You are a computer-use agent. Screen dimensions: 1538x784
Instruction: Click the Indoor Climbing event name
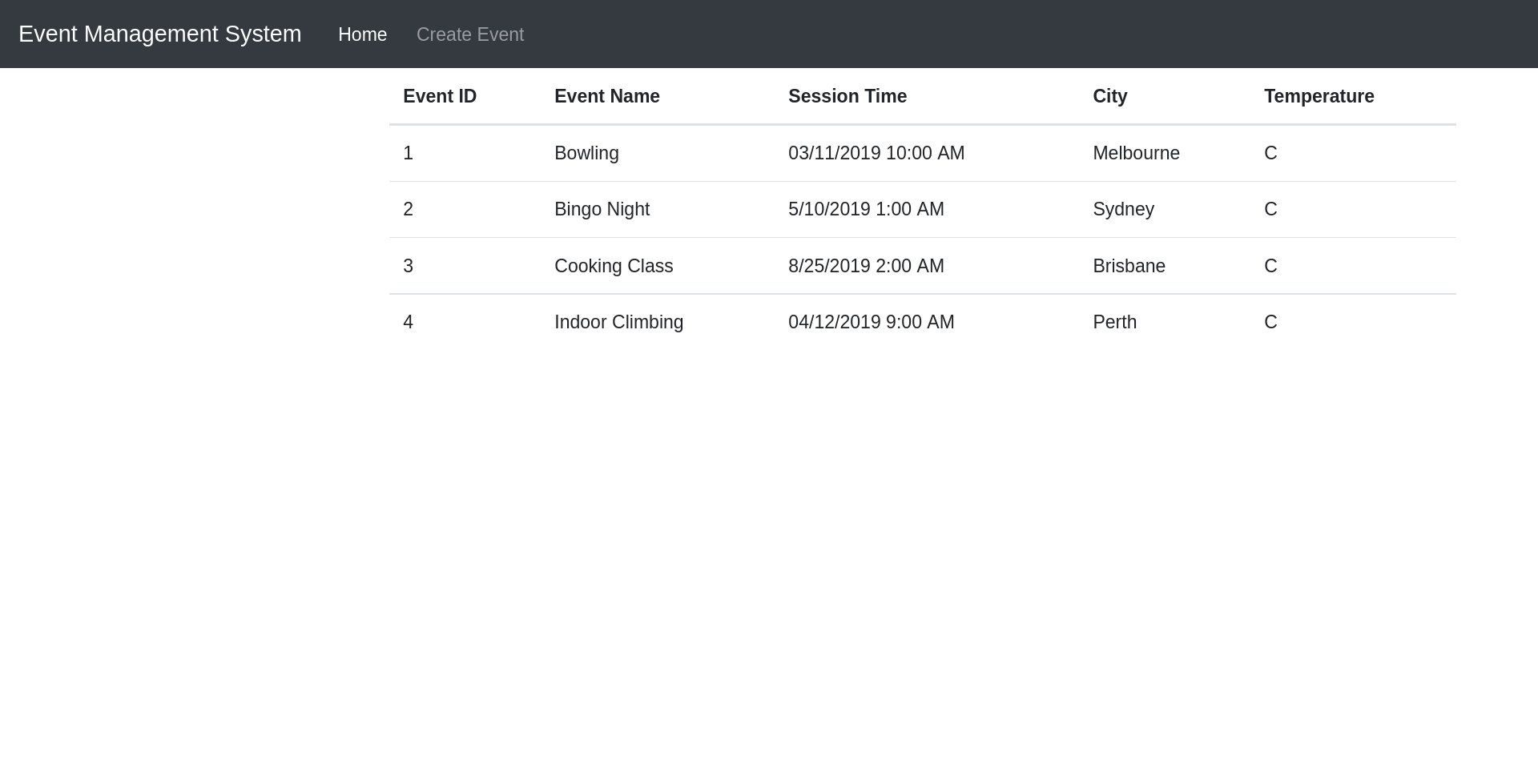(x=619, y=322)
